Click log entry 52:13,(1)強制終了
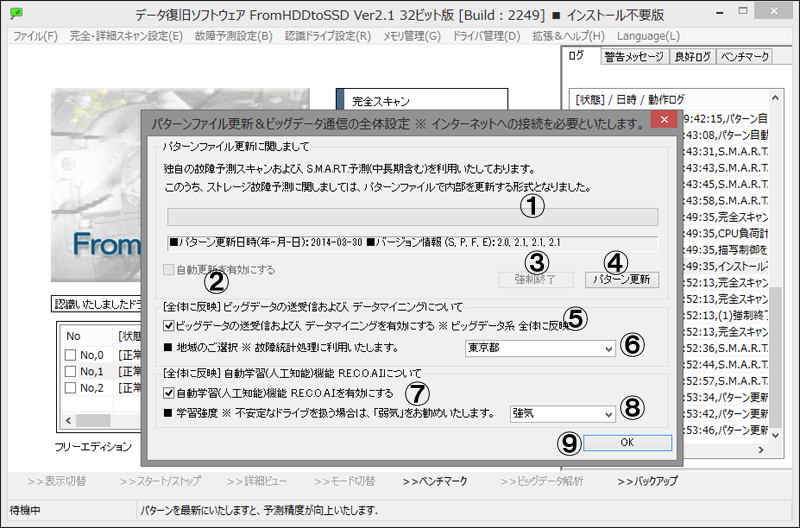Image resolution: width=800 pixels, height=528 pixels. click(x=726, y=315)
